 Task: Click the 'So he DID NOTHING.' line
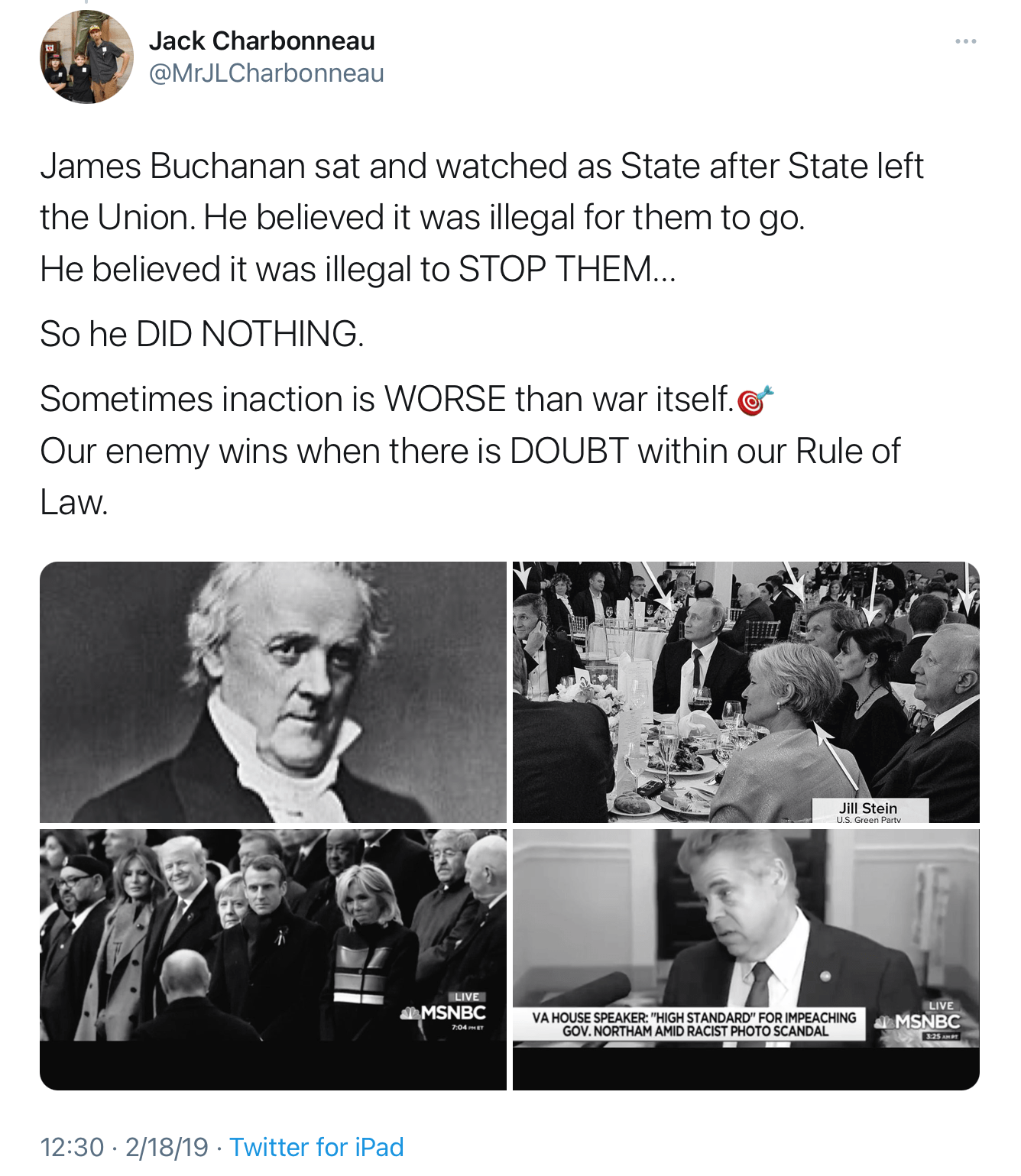pos(202,334)
